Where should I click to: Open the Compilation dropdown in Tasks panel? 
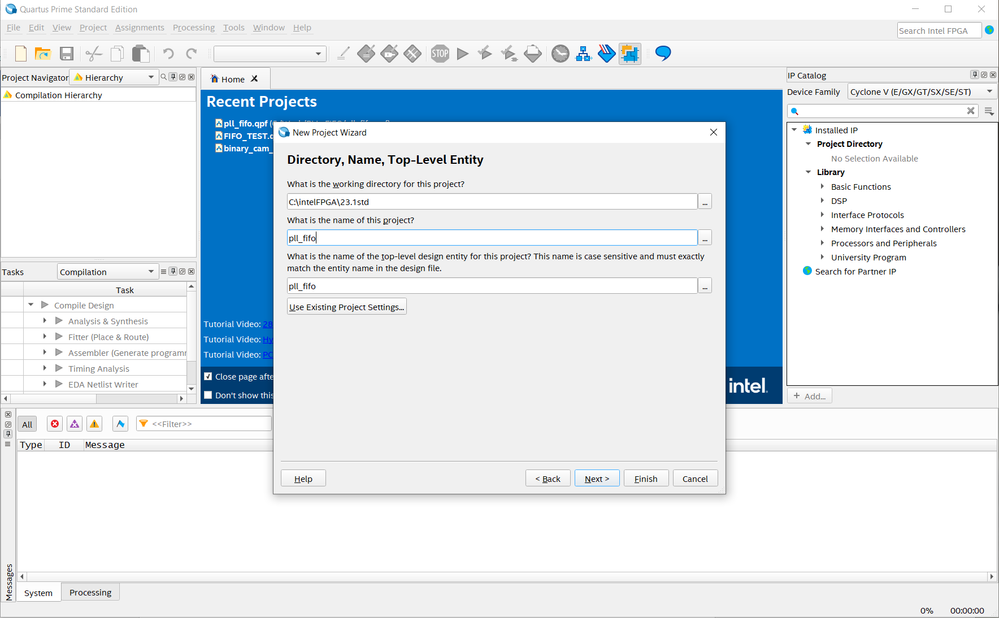point(107,271)
